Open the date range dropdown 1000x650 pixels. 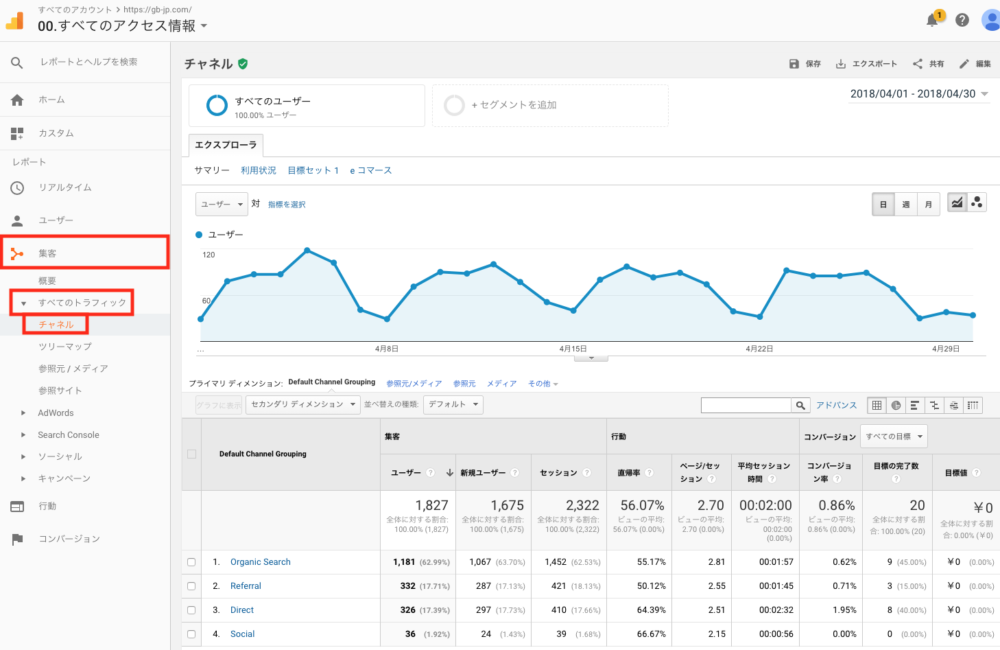[918, 94]
